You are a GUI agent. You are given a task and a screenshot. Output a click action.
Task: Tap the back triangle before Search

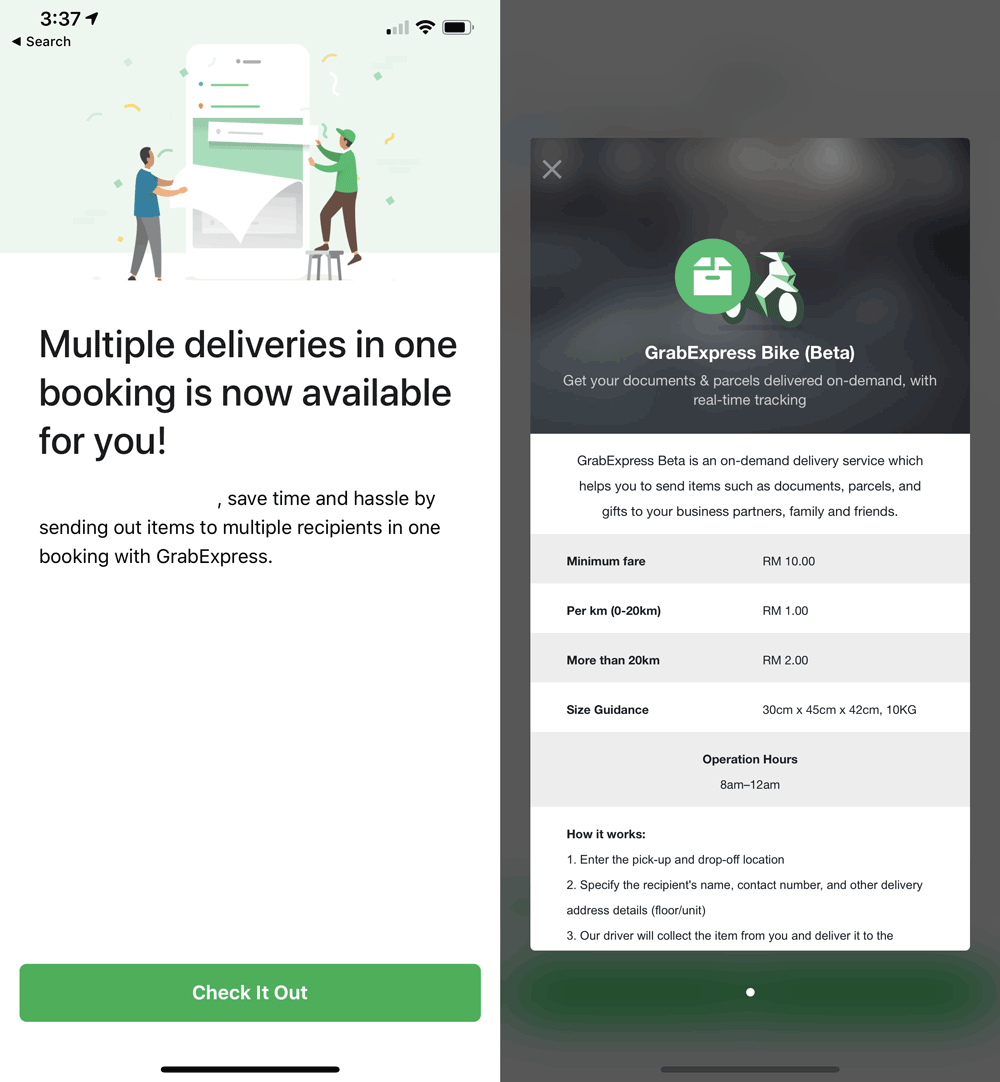pyautogui.click(x=17, y=41)
